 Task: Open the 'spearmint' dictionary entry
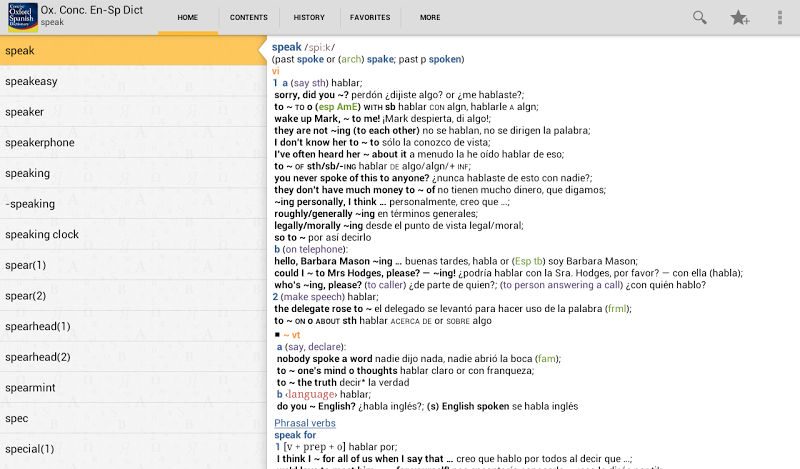click(x=132, y=387)
